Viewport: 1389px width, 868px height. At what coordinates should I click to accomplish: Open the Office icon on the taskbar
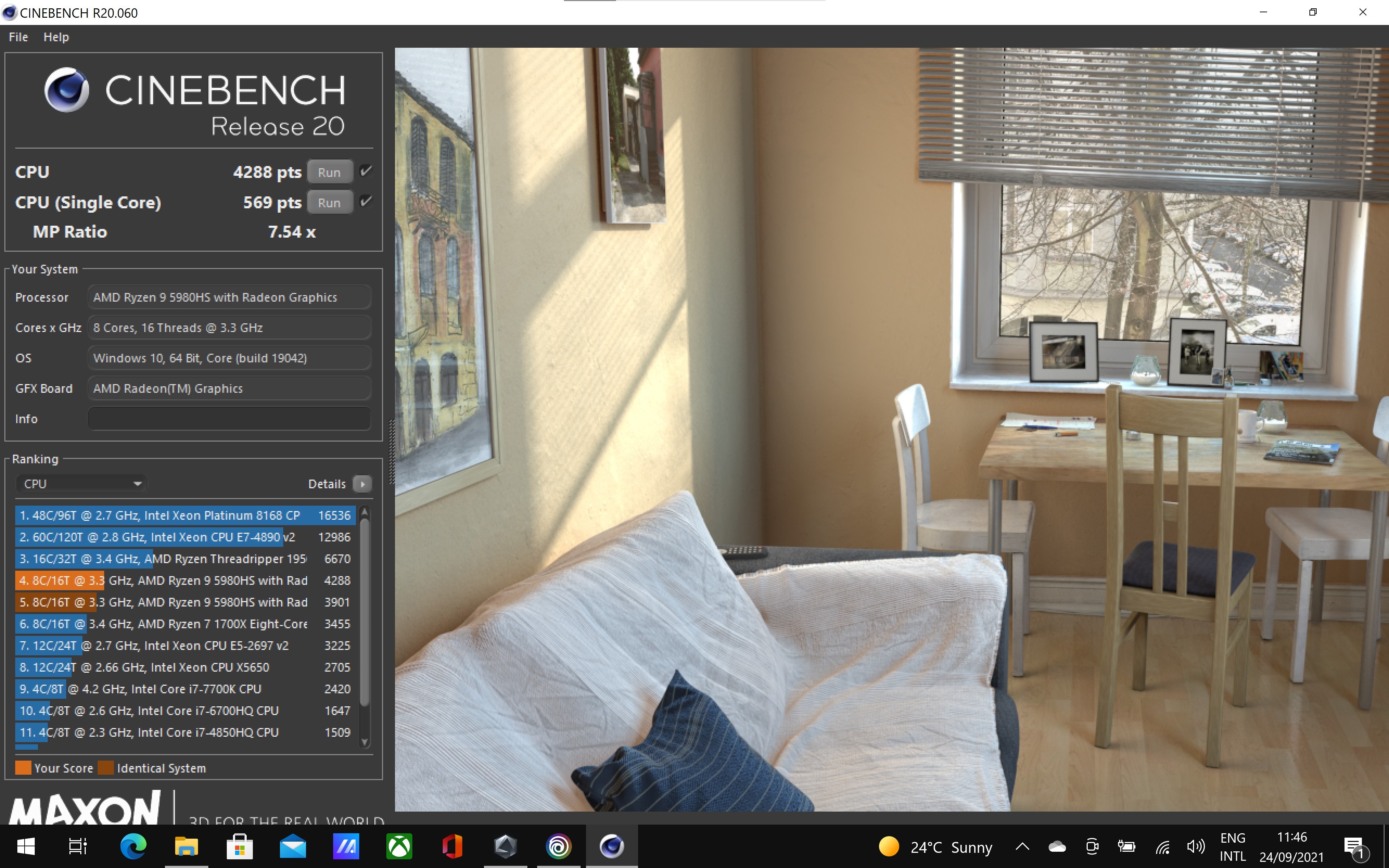[x=452, y=846]
